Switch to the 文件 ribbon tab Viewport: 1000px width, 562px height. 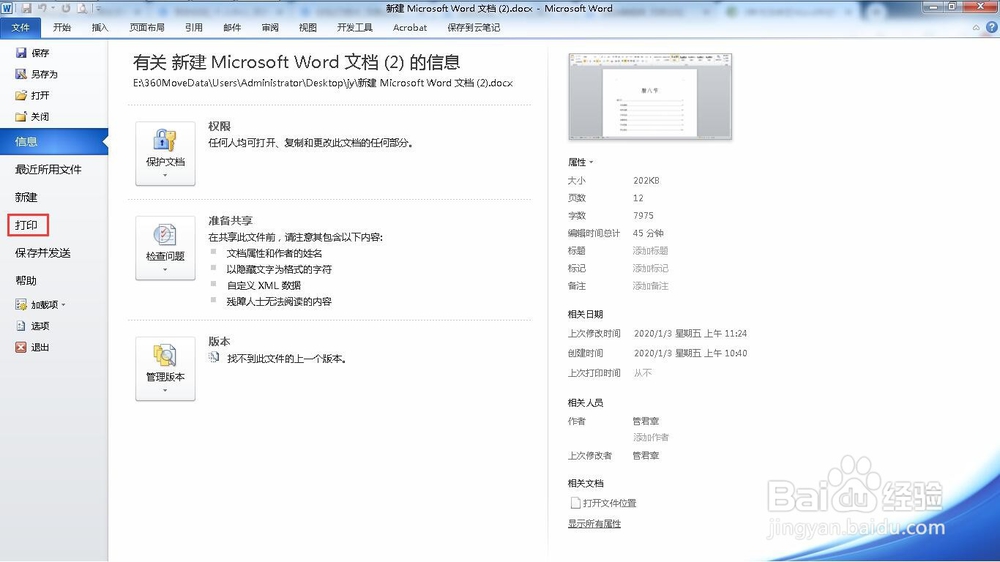[20, 27]
